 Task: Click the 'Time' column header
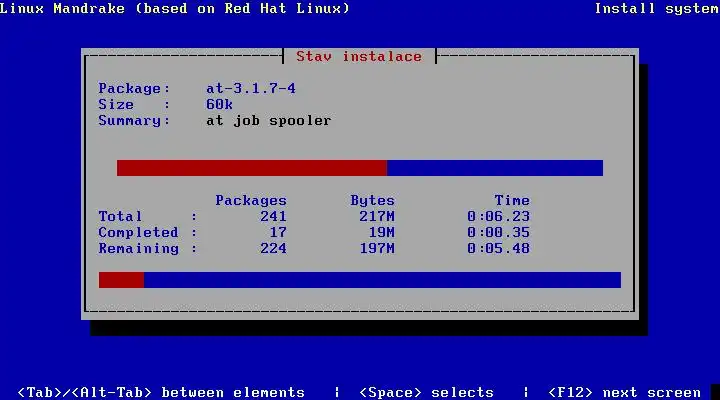tap(512, 200)
